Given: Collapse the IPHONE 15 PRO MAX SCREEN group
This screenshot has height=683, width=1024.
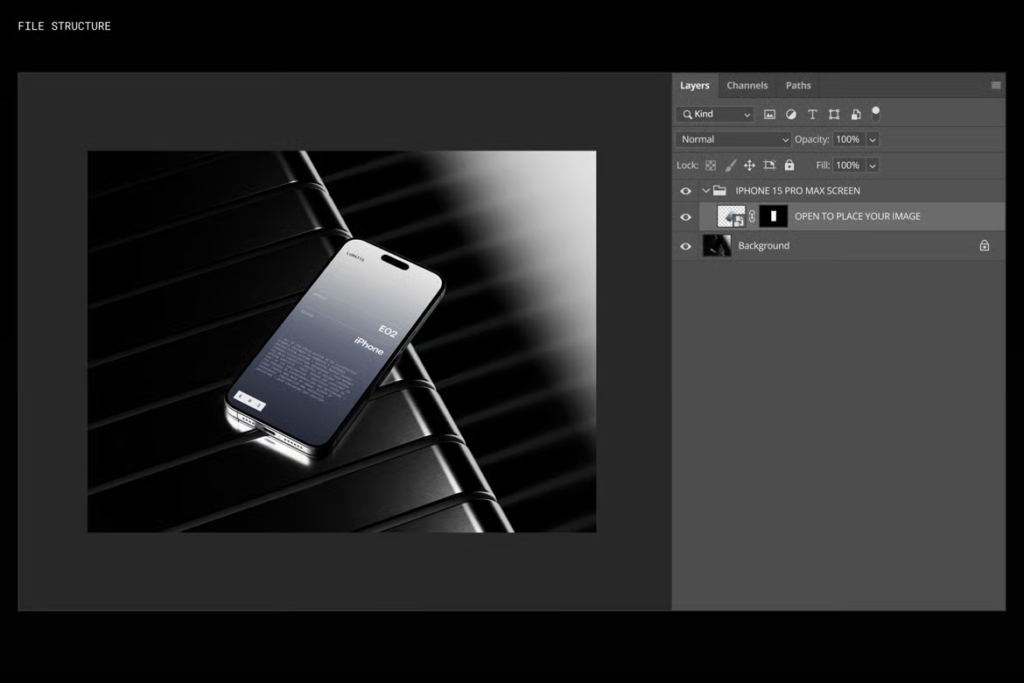Looking at the screenshot, I should point(706,191).
